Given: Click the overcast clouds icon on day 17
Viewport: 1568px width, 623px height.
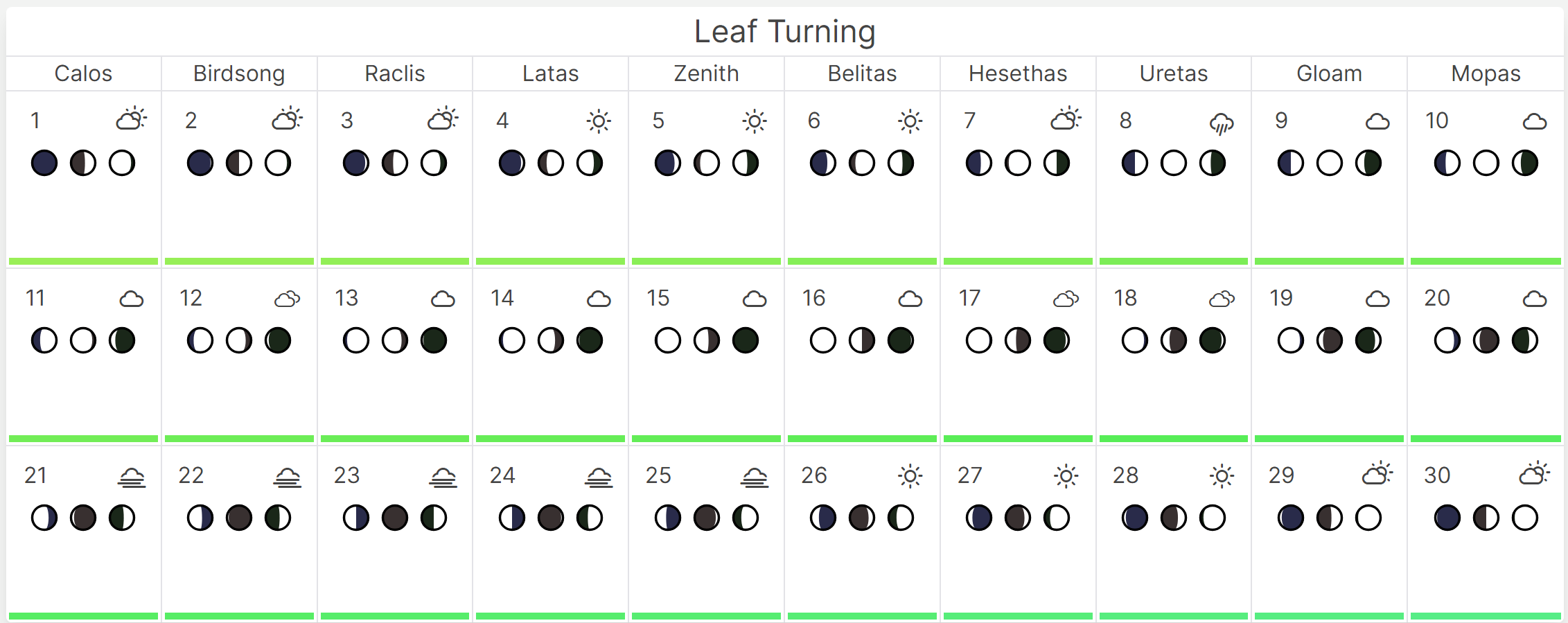Looking at the screenshot, I should (x=1066, y=299).
